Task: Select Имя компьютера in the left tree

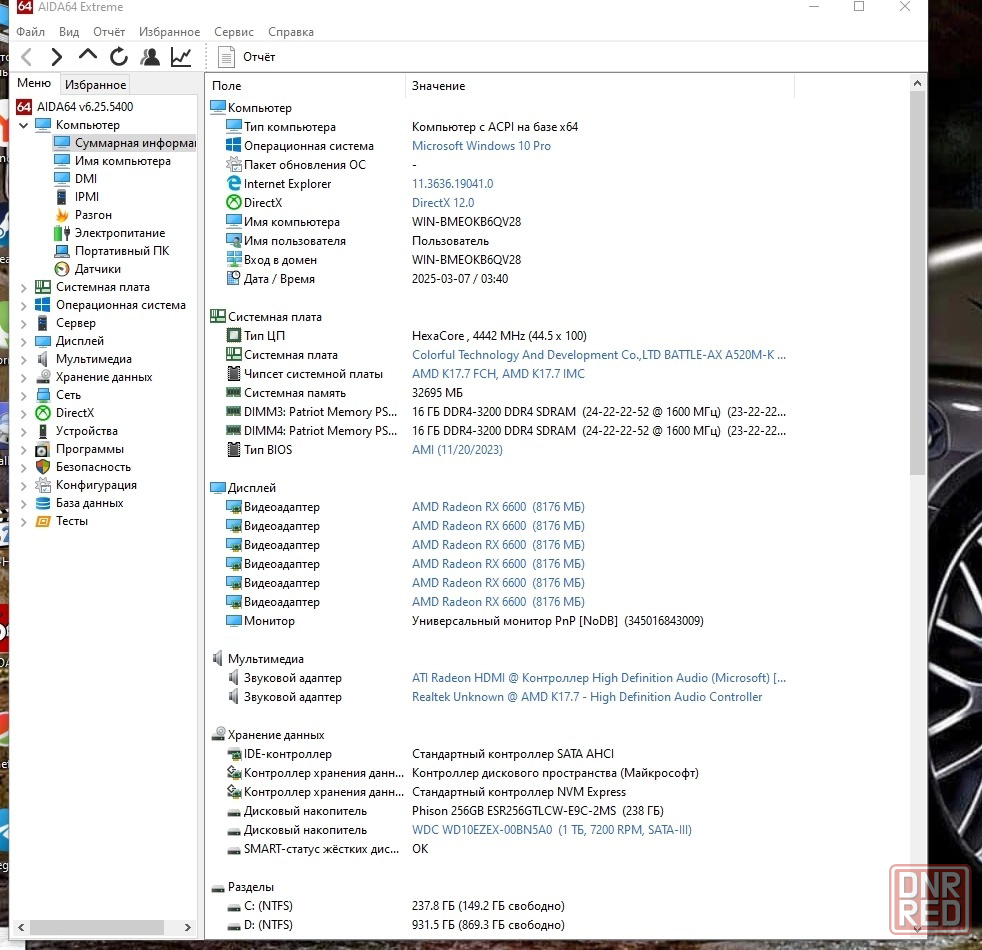Action: [123, 161]
